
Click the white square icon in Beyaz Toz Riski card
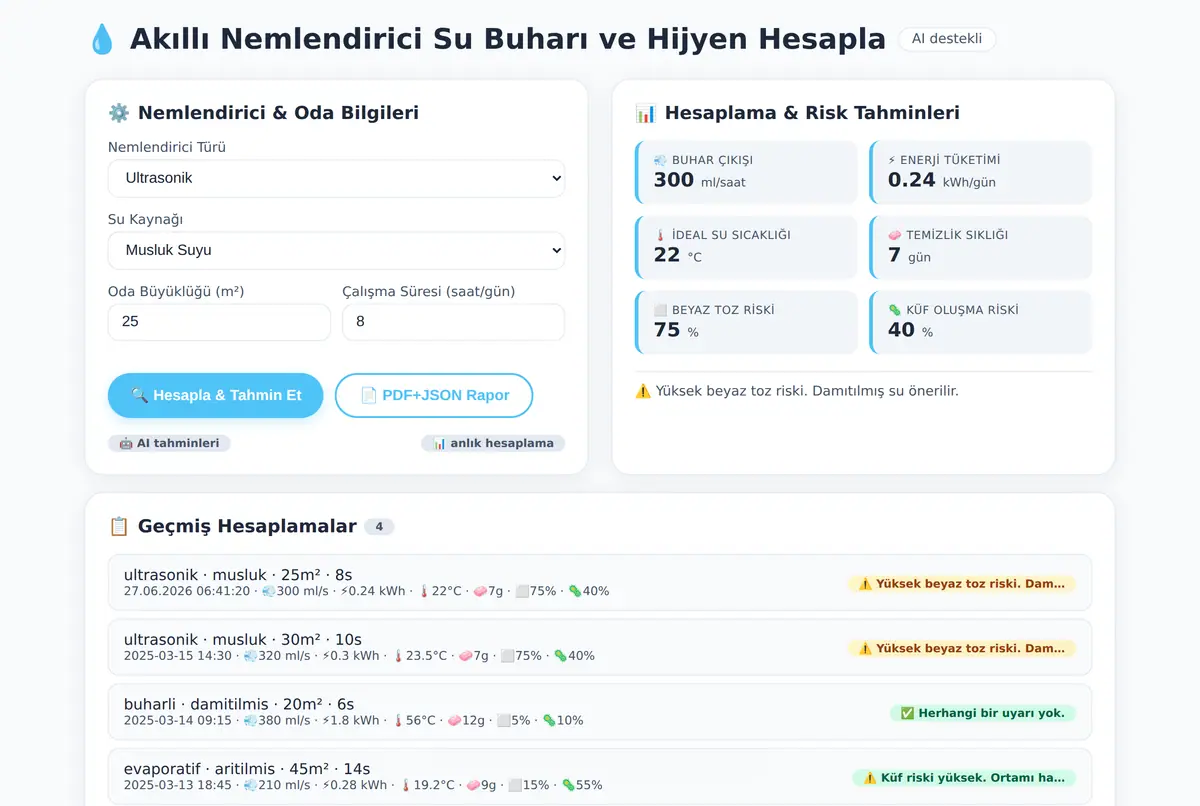coord(660,310)
